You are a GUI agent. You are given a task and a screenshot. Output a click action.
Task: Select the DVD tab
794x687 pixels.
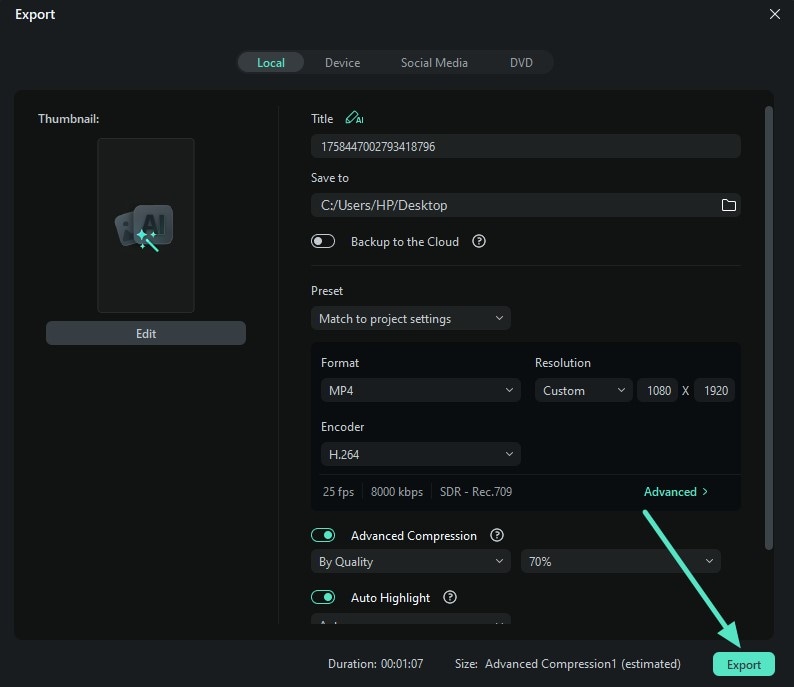521,63
